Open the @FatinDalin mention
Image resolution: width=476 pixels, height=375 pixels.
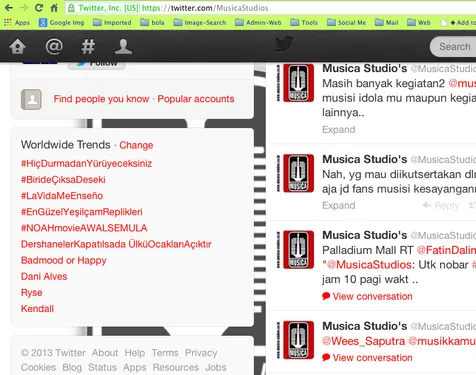pyautogui.click(x=446, y=250)
